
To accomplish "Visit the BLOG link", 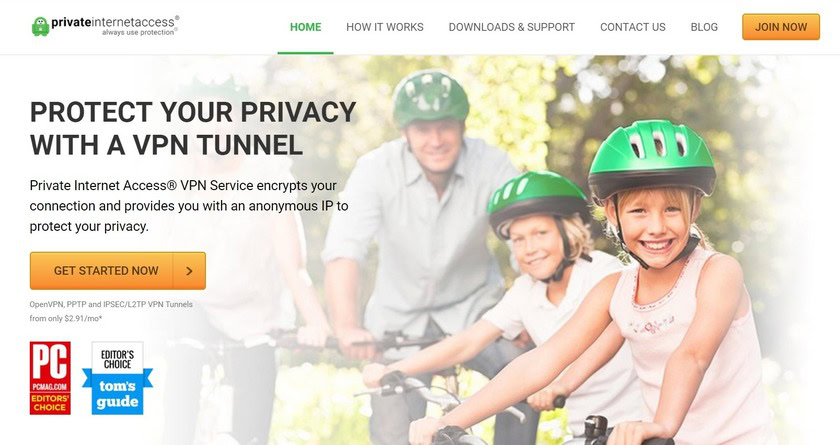I will pos(704,27).
